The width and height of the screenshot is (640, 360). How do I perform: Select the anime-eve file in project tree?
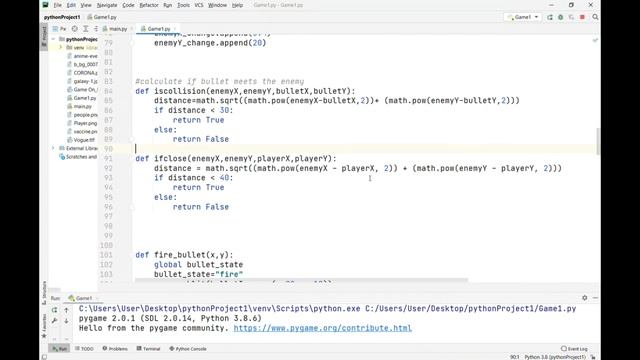(x=82, y=56)
